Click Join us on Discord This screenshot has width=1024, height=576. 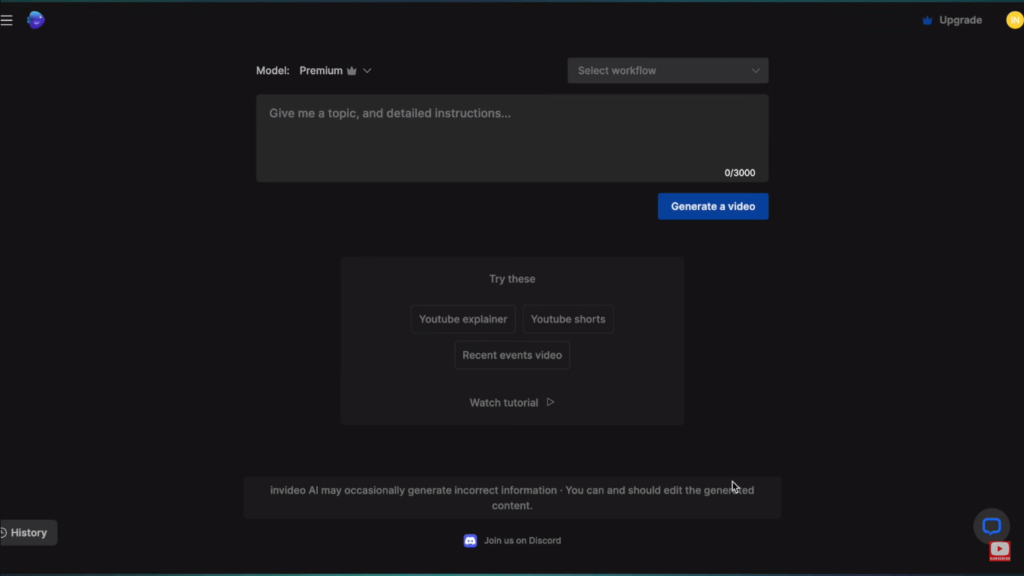coord(521,540)
